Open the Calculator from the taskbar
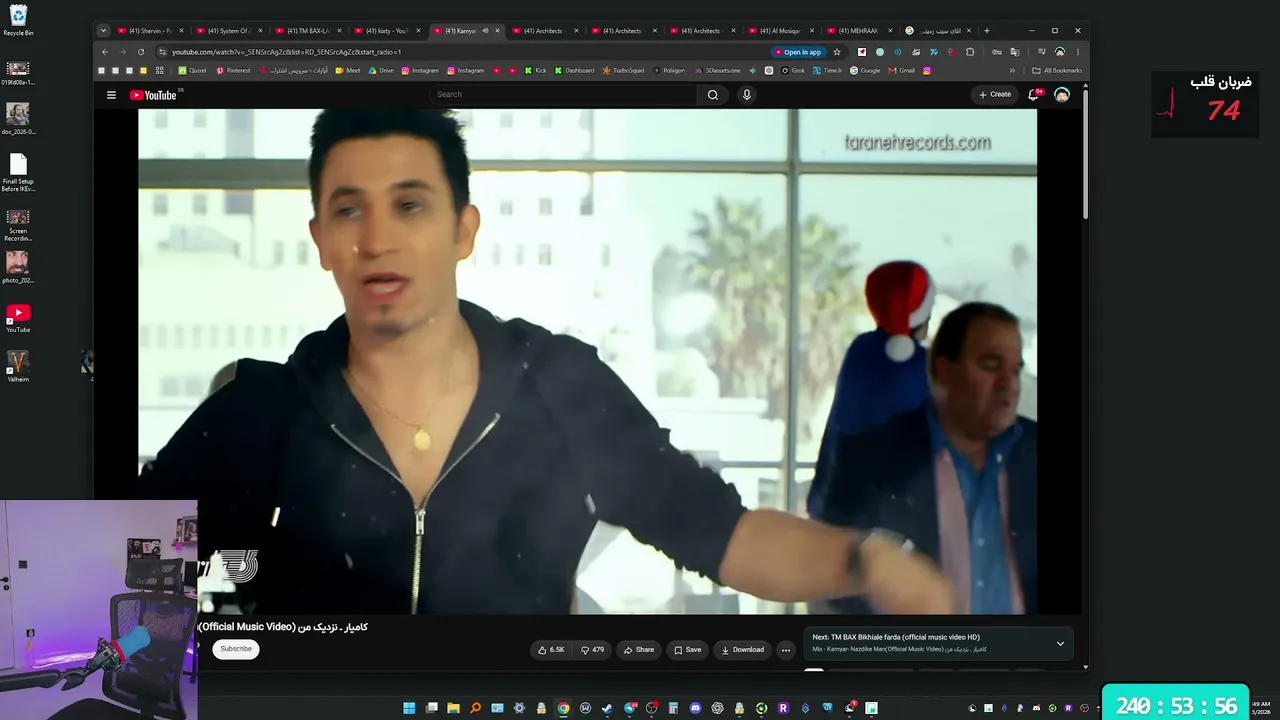1280x720 pixels. [673, 708]
